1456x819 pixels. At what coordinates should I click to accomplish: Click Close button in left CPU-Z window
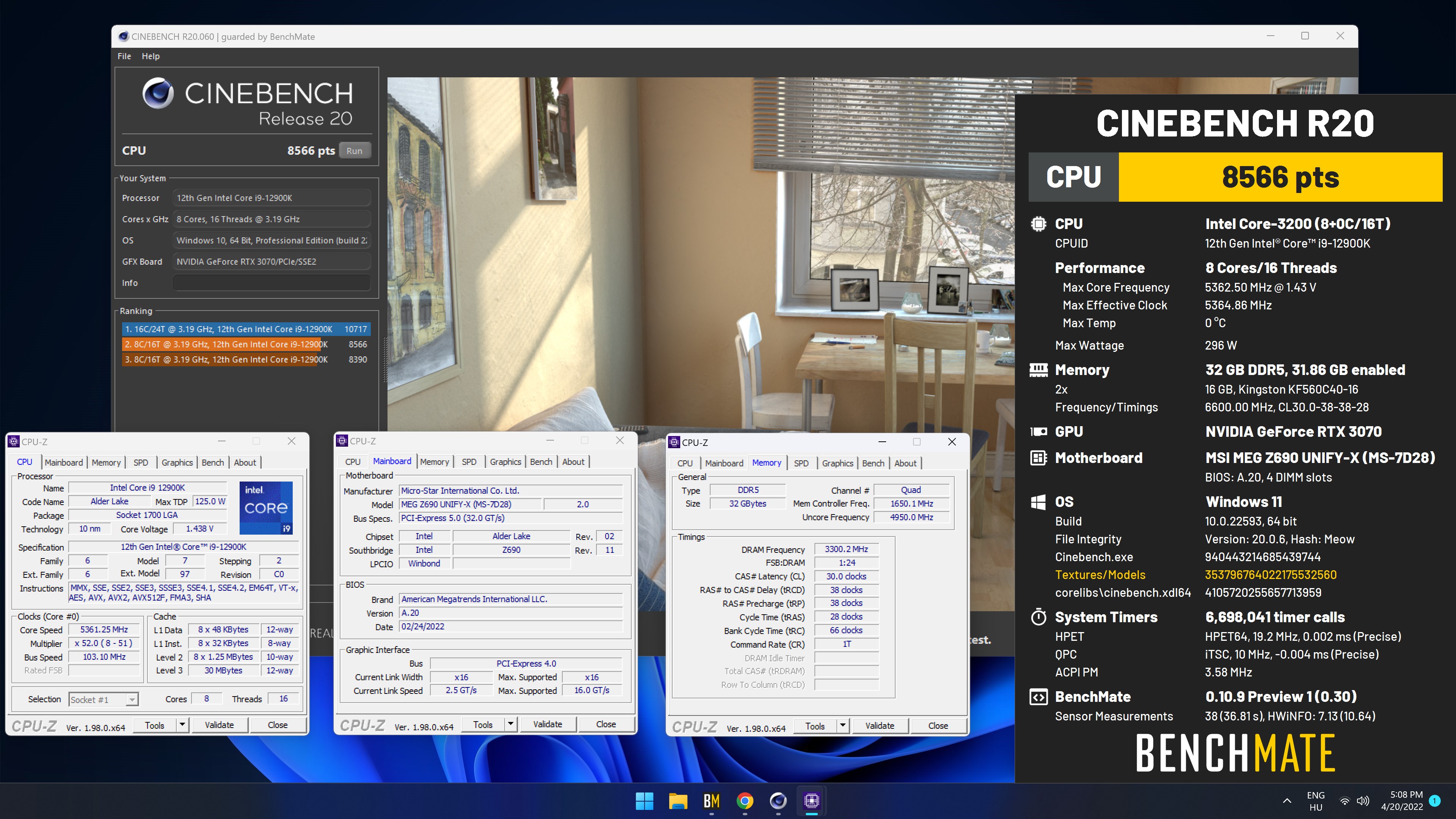[278, 725]
